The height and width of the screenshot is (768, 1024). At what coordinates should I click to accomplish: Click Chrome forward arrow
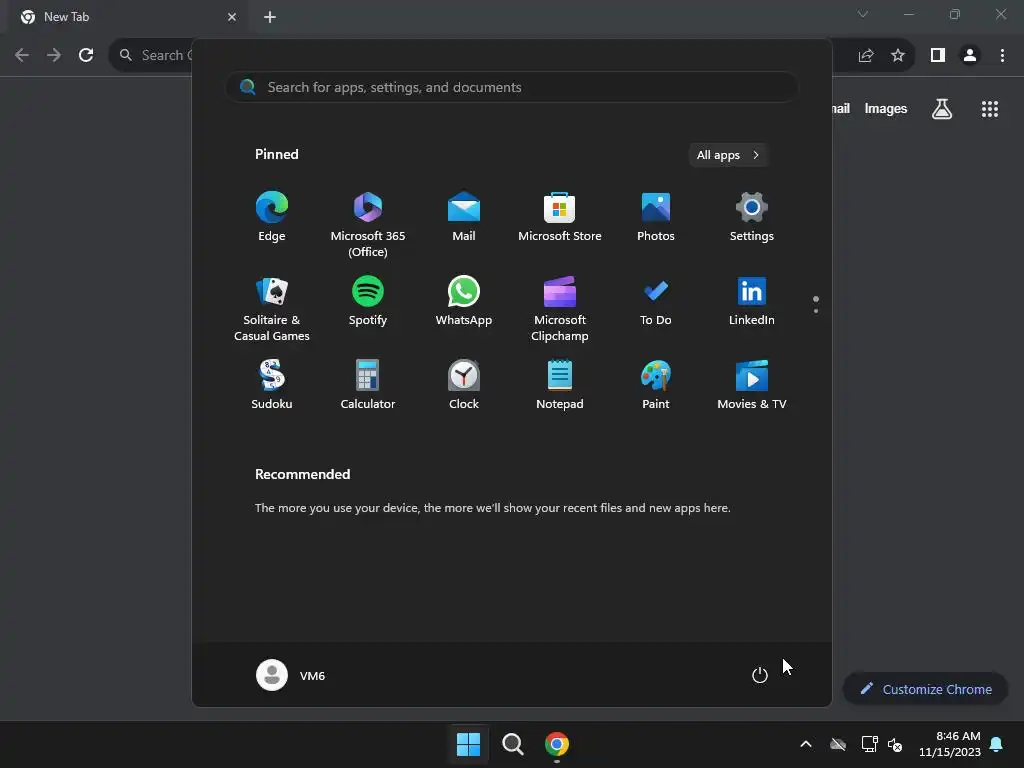[54, 56]
